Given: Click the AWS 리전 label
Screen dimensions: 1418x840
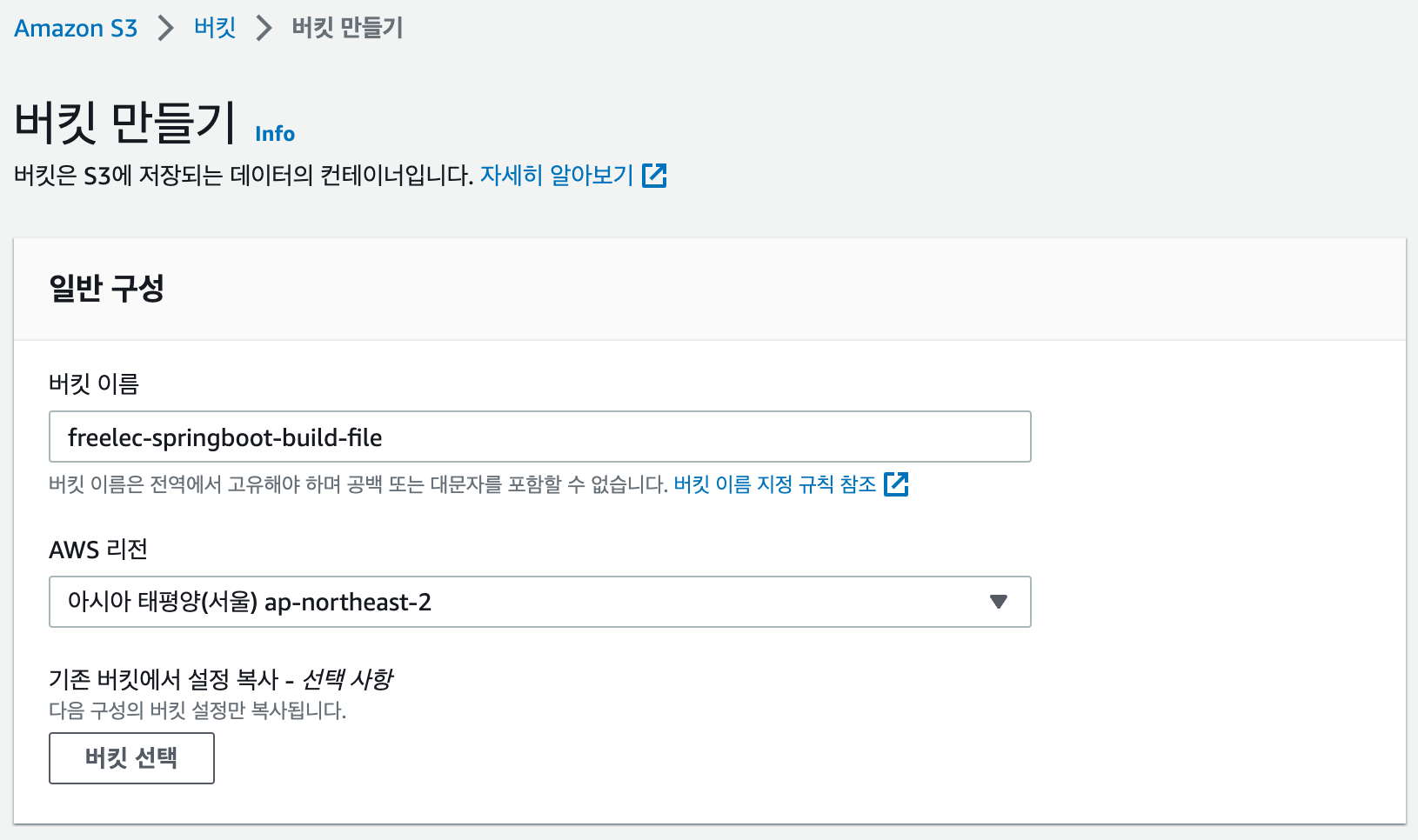Looking at the screenshot, I should click(x=98, y=550).
